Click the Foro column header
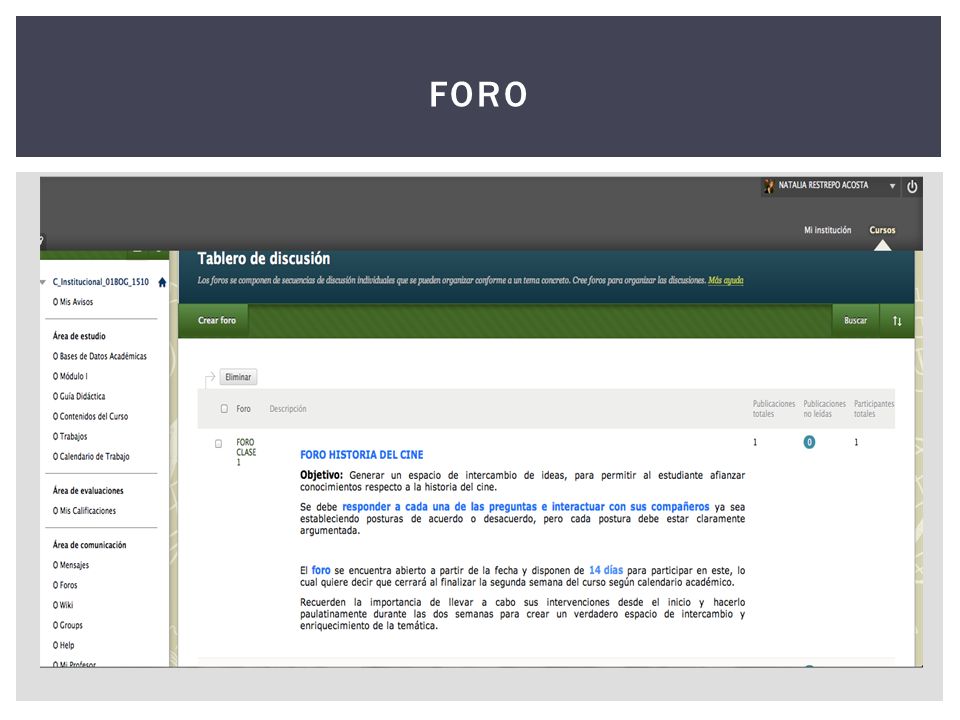 (x=243, y=409)
